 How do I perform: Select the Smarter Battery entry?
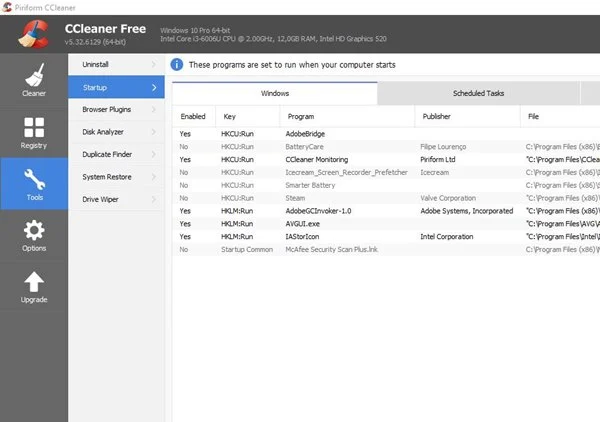click(386, 185)
